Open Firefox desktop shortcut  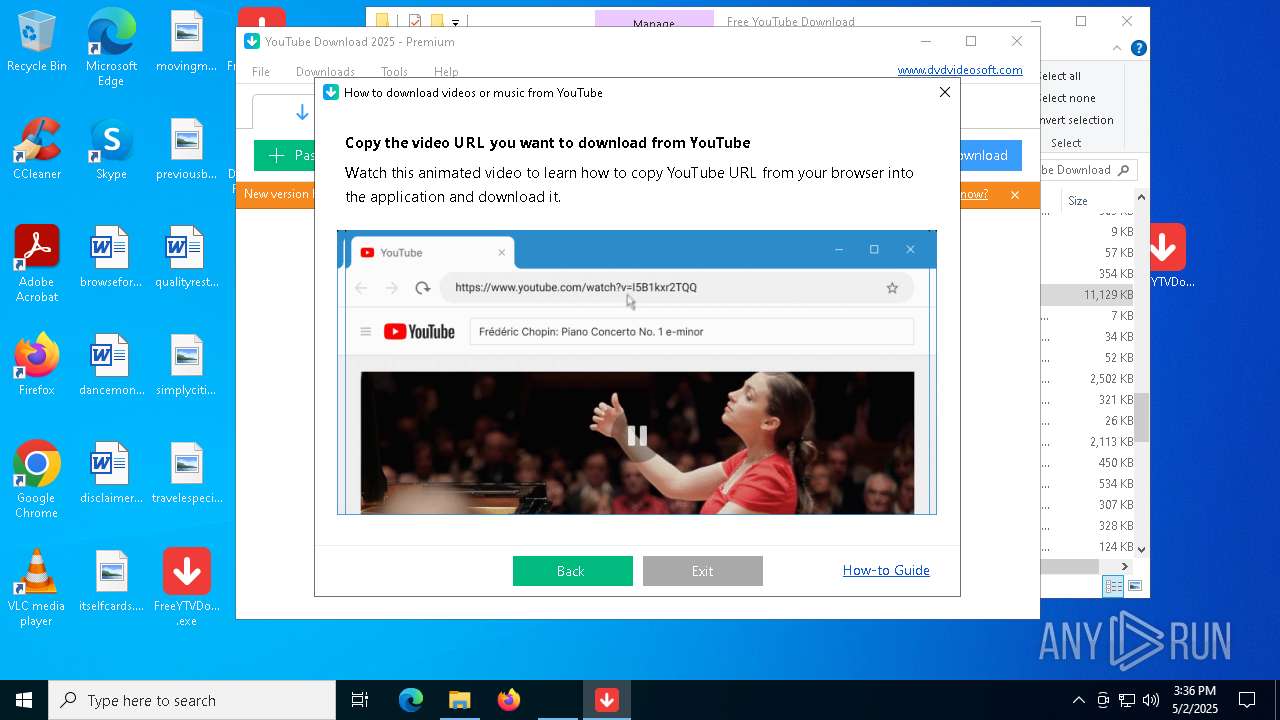[x=37, y=365]
